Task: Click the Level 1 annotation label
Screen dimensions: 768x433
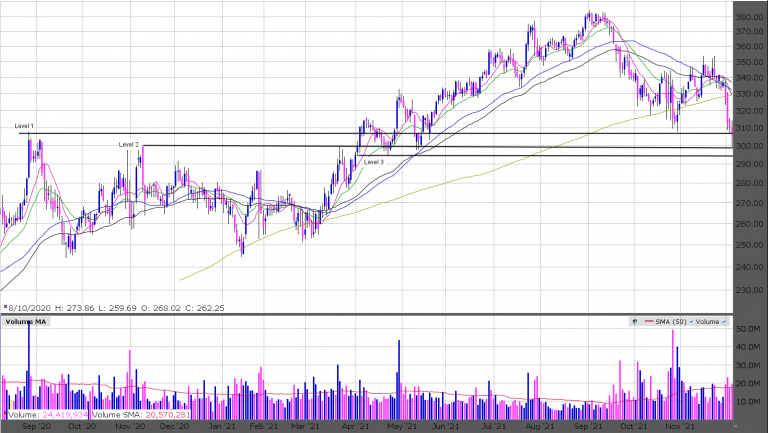Action: pos(24,126)
